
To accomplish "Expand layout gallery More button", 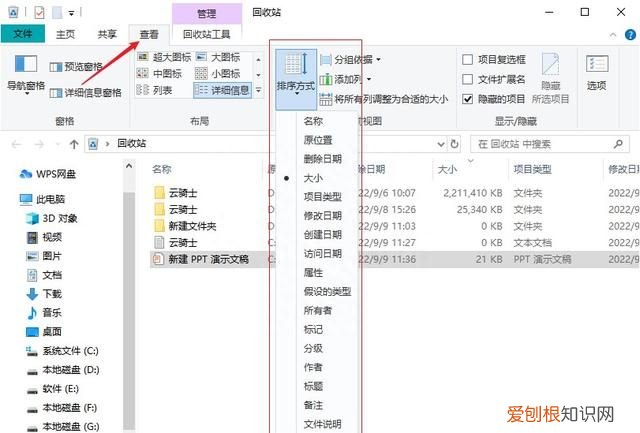I will (x=258, y=90).
